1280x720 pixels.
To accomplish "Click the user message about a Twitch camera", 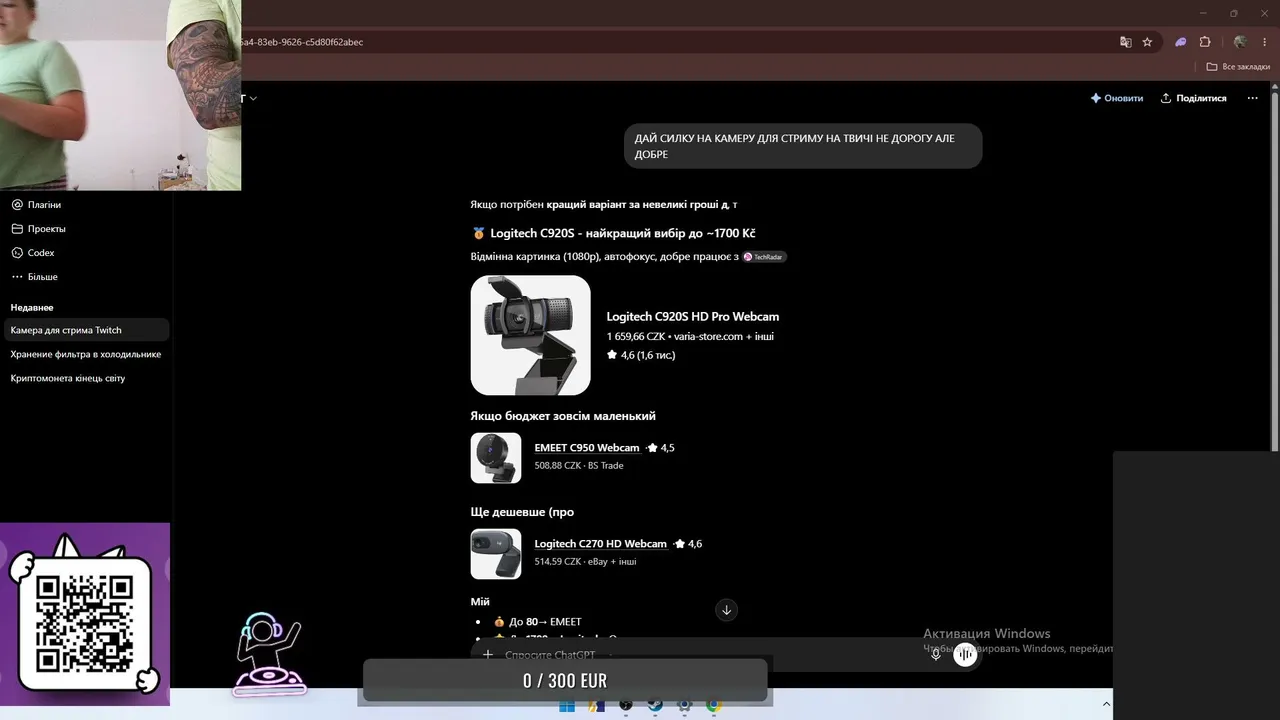I will click(803, 146).
